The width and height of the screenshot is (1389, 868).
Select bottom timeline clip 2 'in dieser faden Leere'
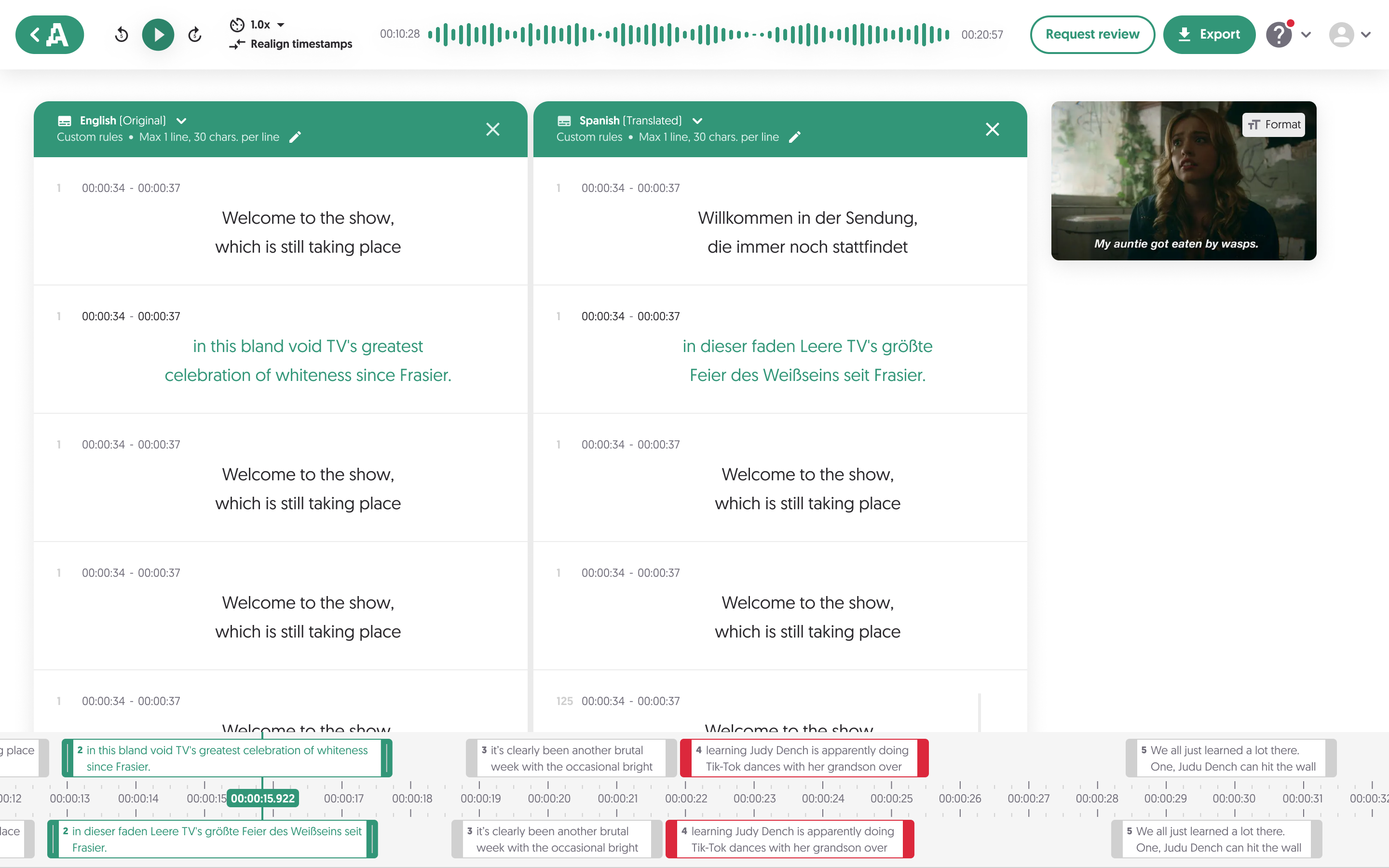(x=212, y=839)
